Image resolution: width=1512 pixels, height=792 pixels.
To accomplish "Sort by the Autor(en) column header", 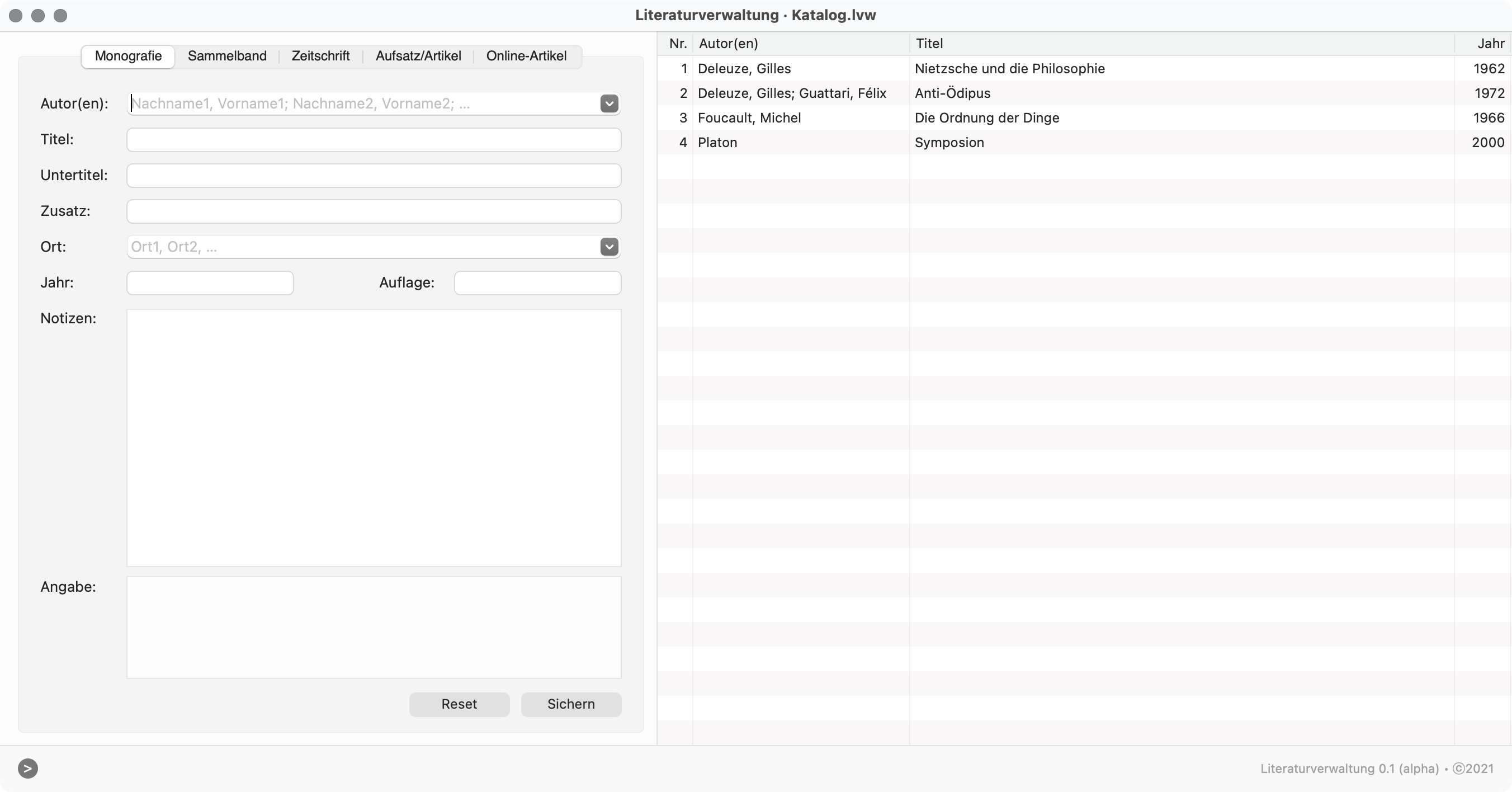I will (728, 44).
